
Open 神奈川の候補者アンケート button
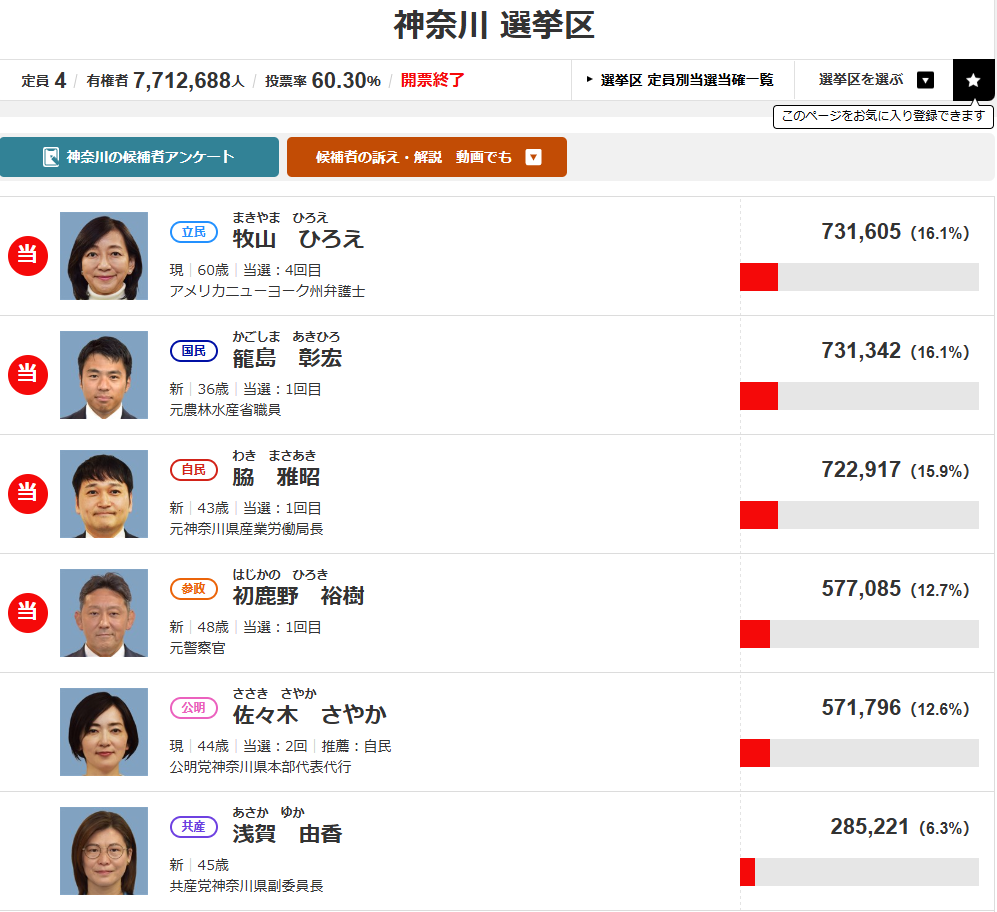(x=139, y=157)
